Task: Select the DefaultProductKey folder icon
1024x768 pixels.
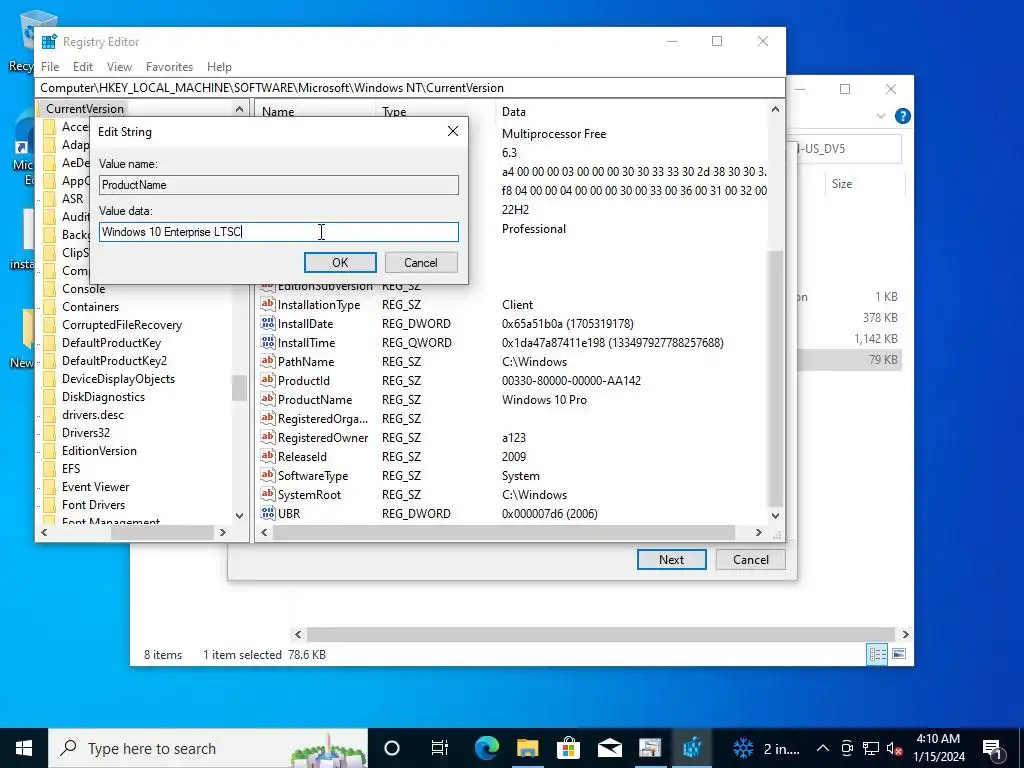Action: click(x=50, y=343)
